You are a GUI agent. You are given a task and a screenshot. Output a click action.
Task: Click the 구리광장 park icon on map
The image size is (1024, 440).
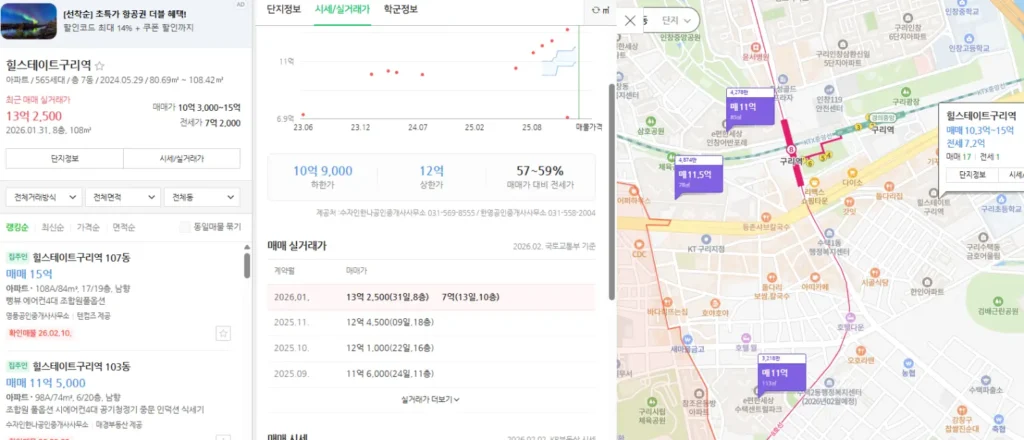[x=904, y=93]
